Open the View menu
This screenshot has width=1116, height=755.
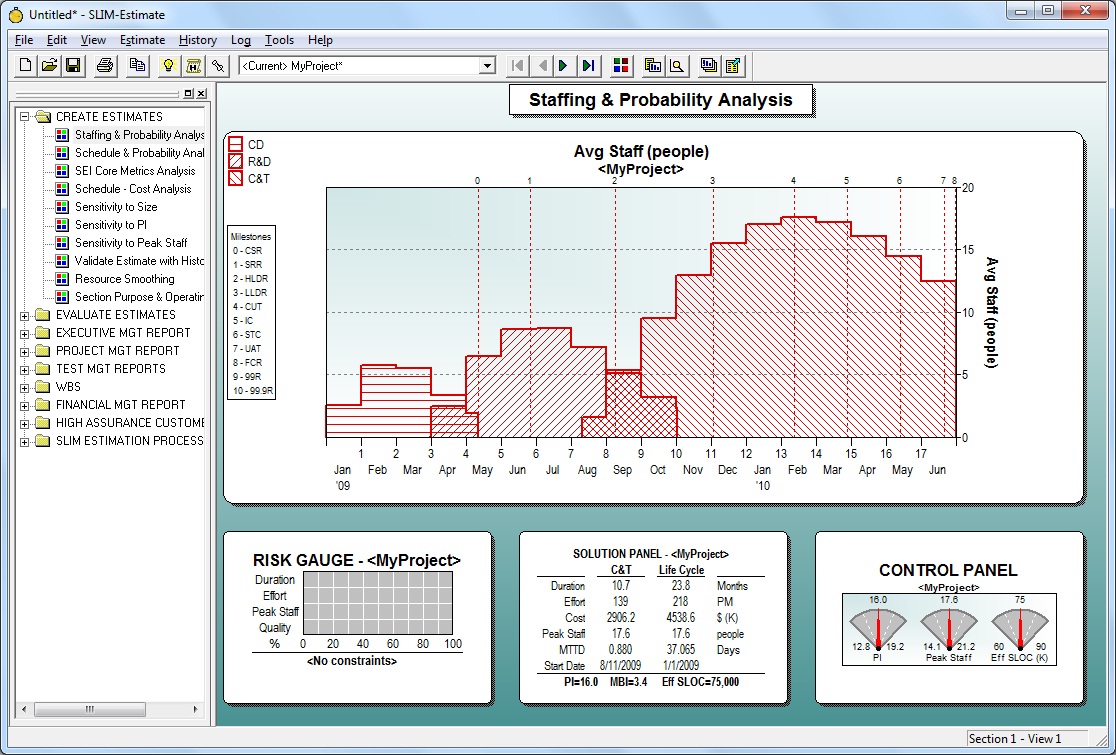click(x=93, y=40)
